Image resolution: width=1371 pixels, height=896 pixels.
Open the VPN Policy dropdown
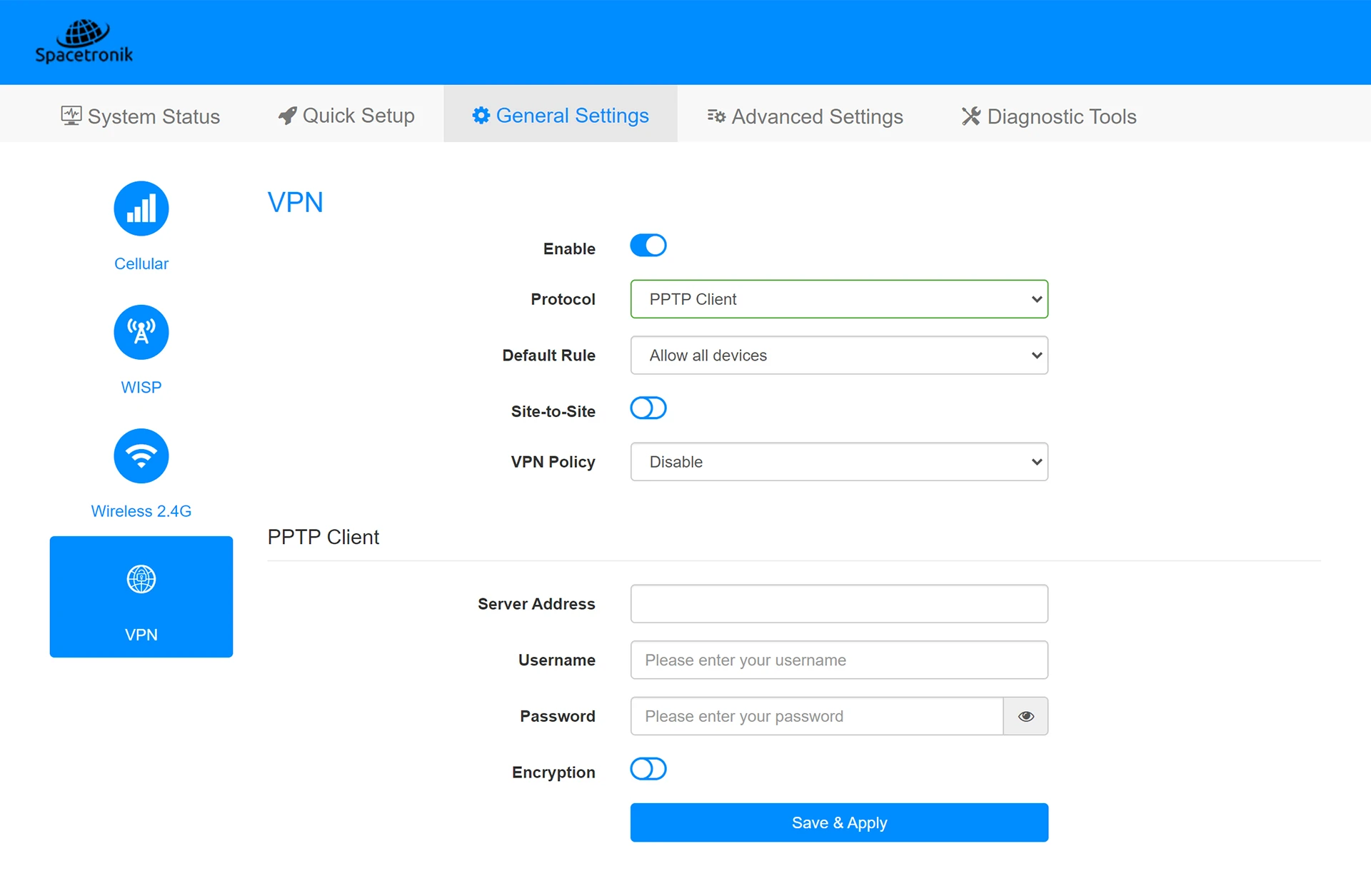(x=839, y=462)
